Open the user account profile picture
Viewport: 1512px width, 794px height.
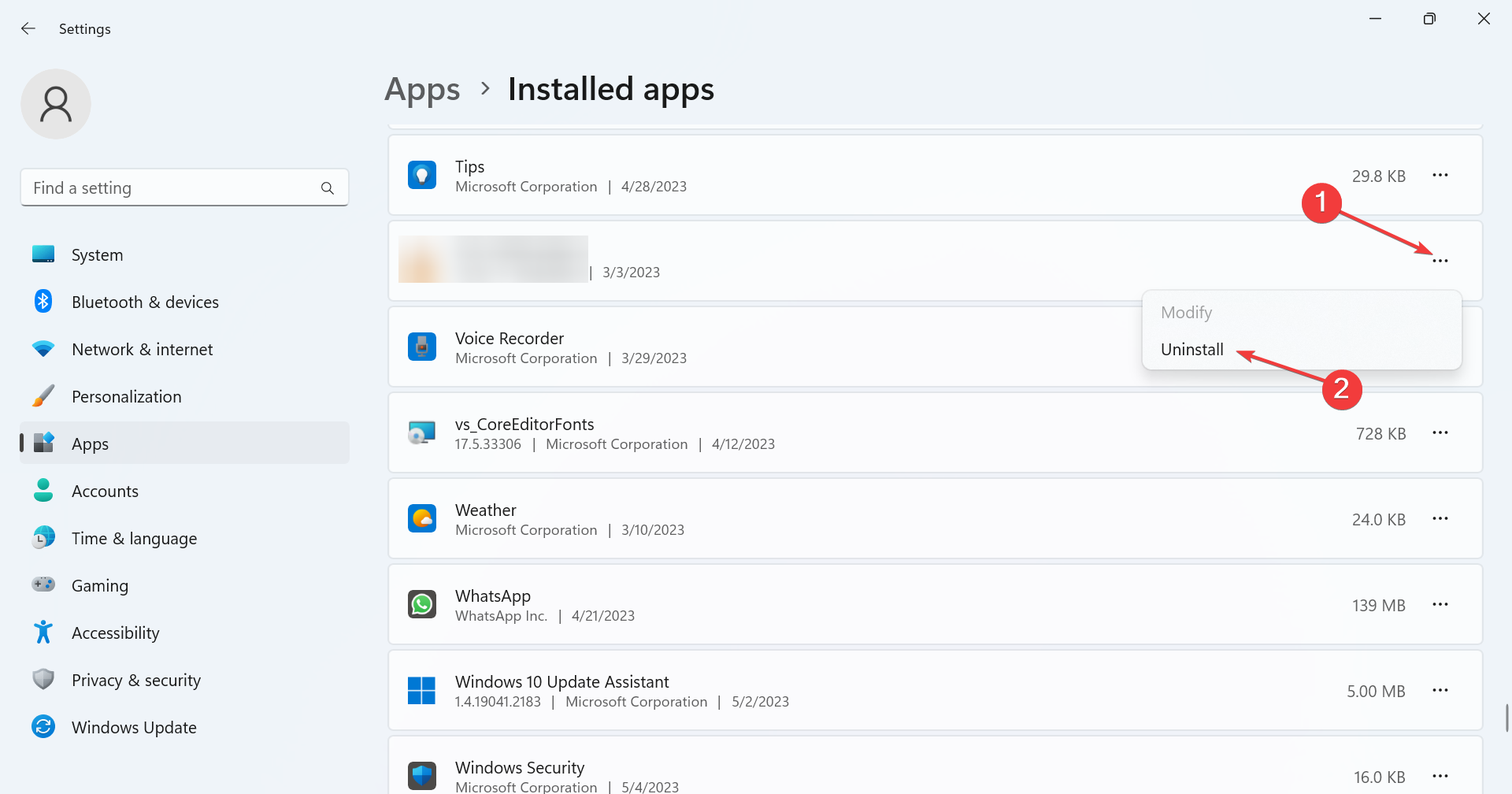point(56,103)
